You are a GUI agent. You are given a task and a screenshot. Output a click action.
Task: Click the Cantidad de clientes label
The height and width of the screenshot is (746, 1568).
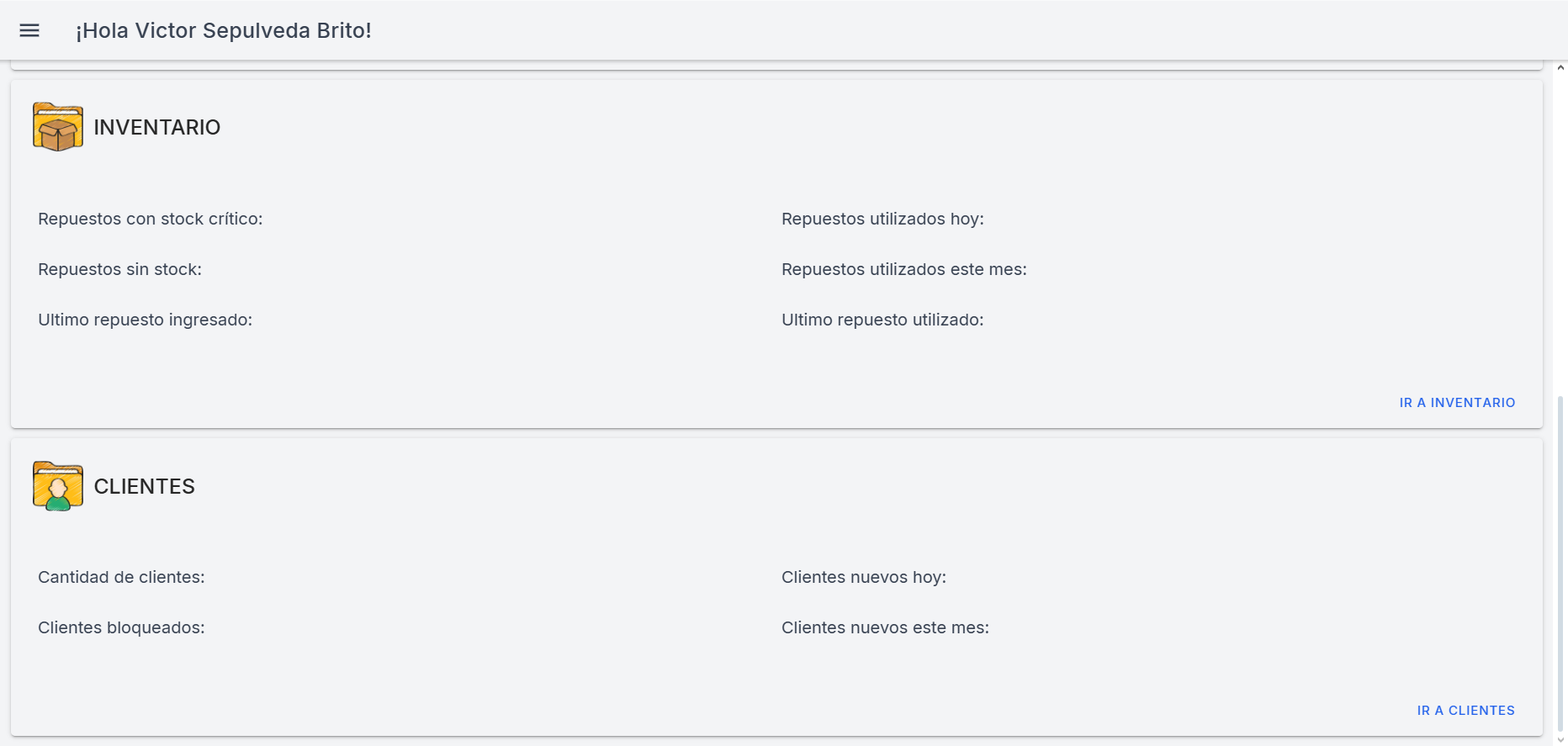tap(121, 577)
